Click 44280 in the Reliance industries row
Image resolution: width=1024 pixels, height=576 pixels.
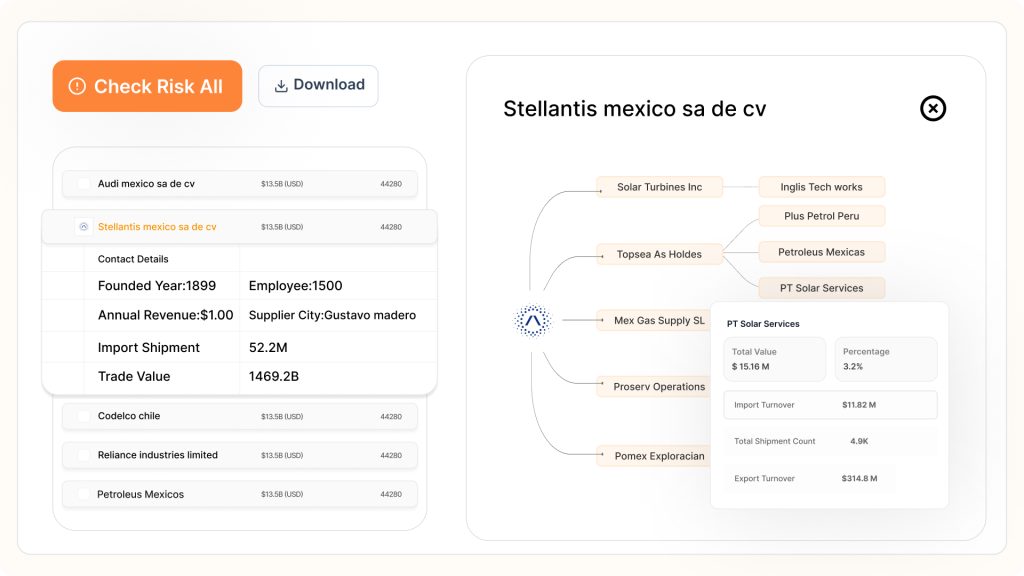(391, 456)
